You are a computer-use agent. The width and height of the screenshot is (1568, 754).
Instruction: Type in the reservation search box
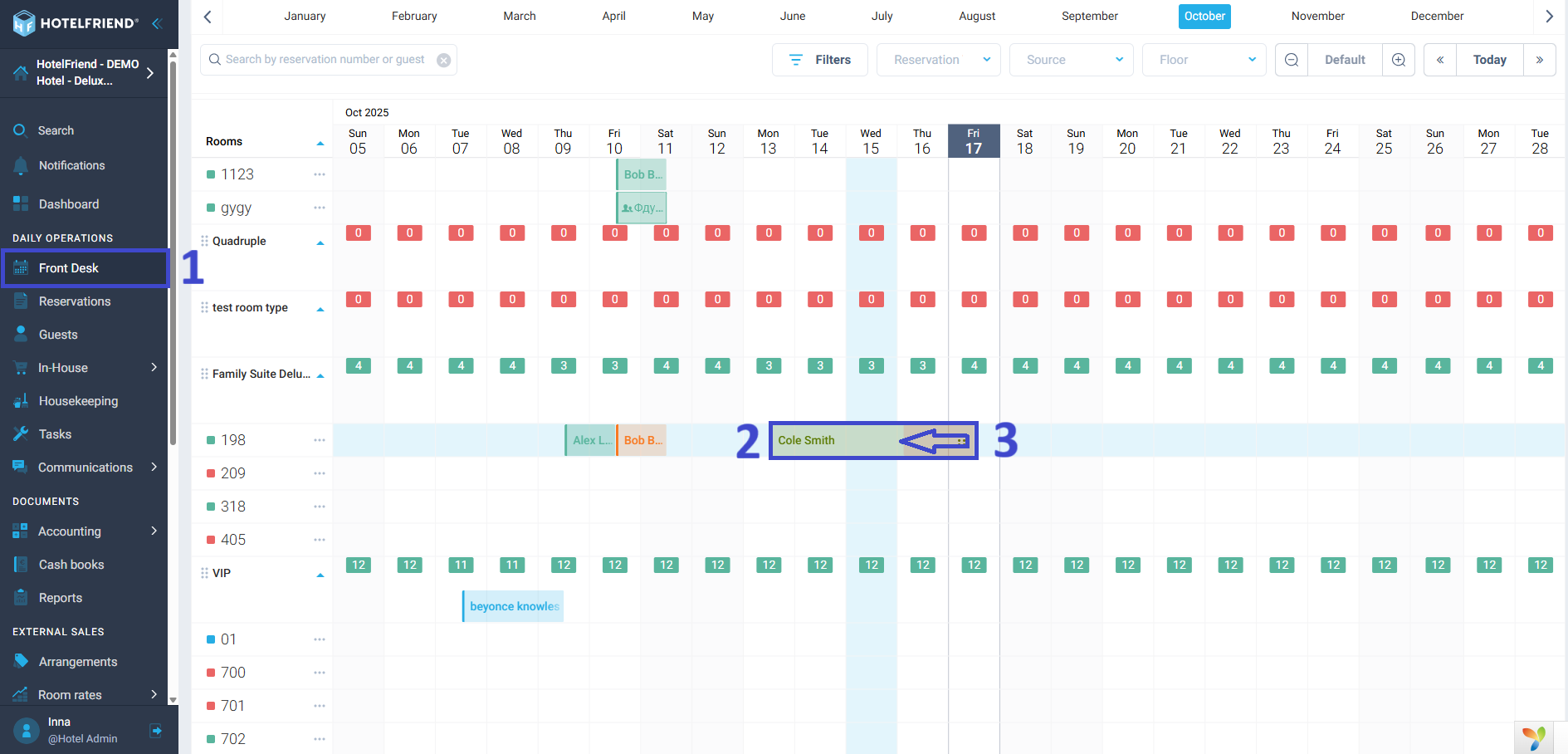pyautogui.click(x=324, y=60)
